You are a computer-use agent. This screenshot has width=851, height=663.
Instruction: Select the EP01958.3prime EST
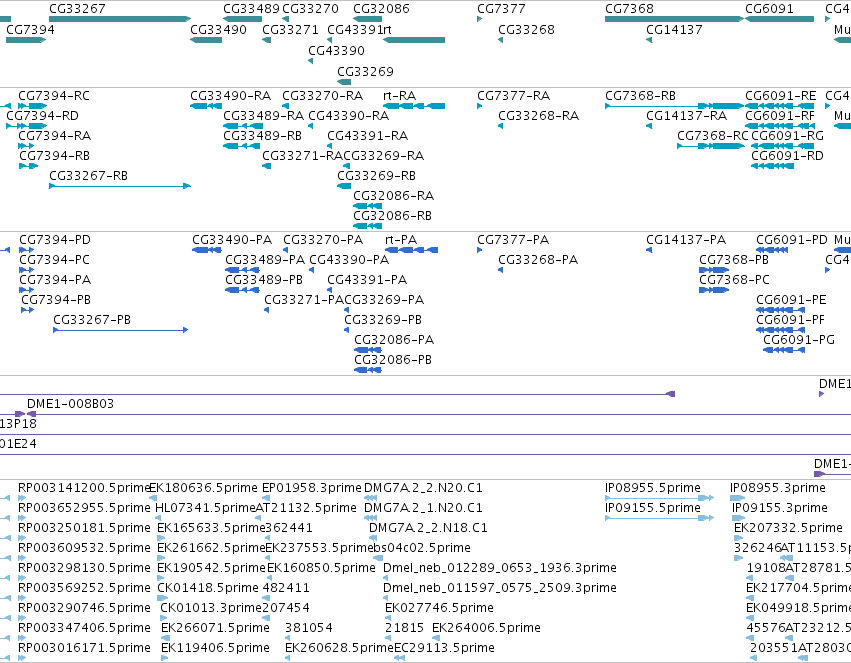tap(265, 498)
